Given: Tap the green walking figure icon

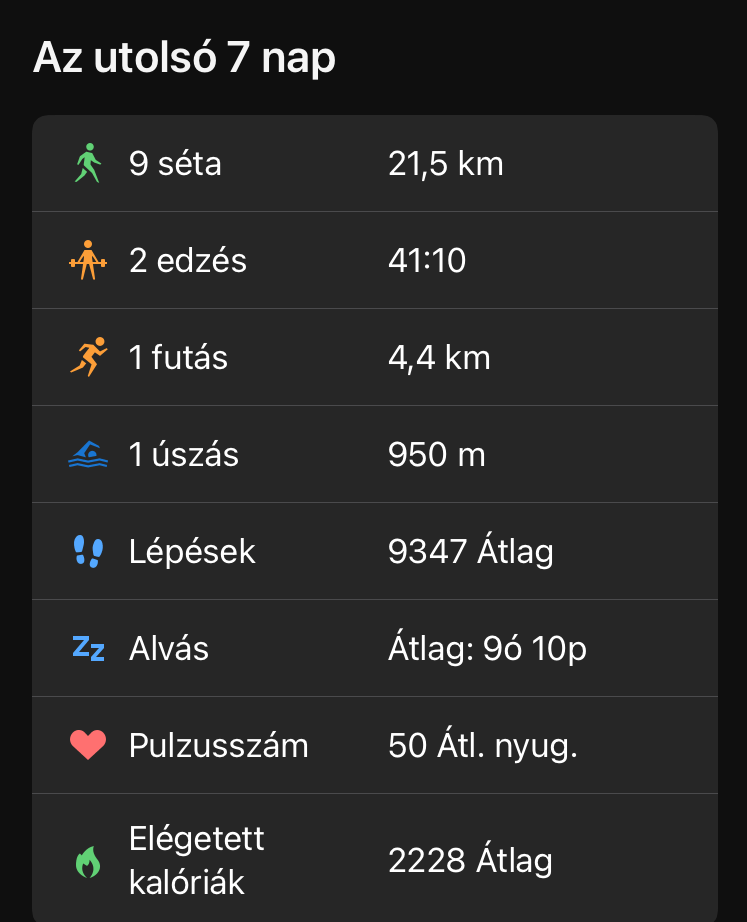Looking at the screenshot, I should point(88,163).
